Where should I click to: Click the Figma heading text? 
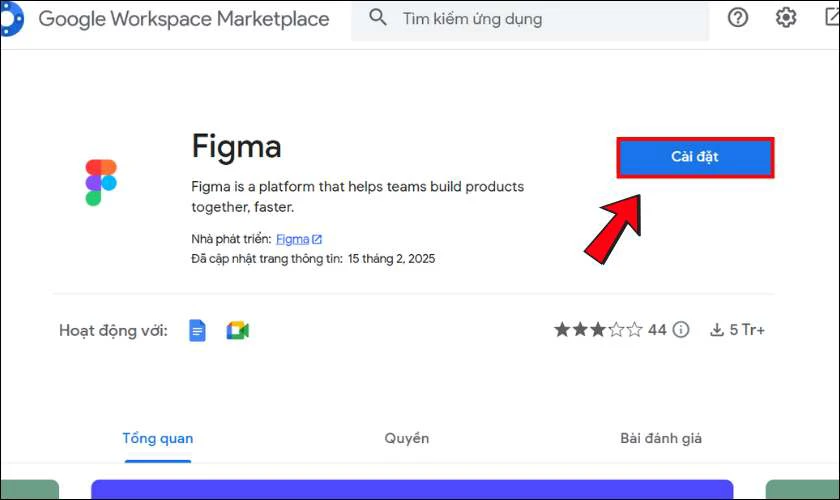(236, 146)
